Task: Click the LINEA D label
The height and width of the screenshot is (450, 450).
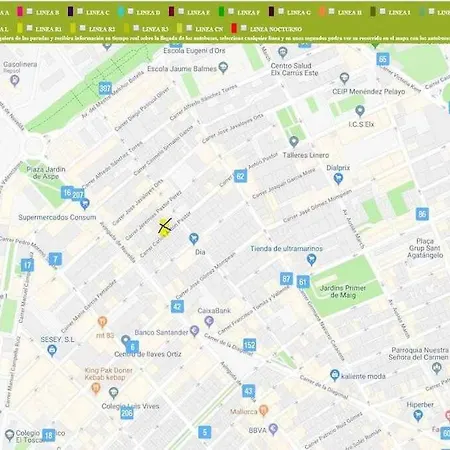Action: click(148, 13)
